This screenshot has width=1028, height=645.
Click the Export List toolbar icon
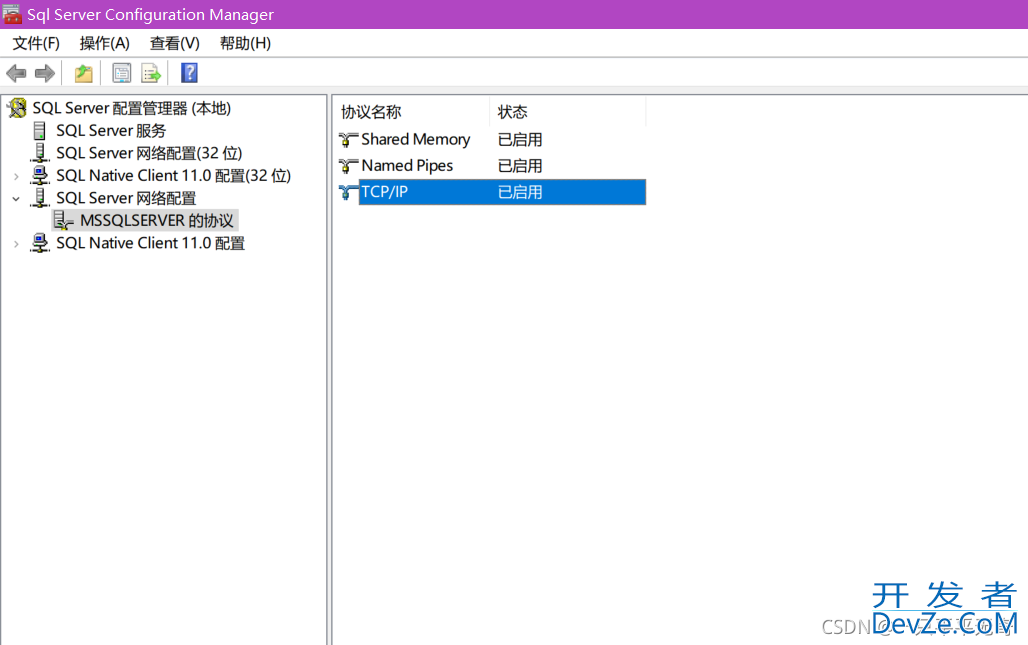pyautogui.click(x=151, y=73)
